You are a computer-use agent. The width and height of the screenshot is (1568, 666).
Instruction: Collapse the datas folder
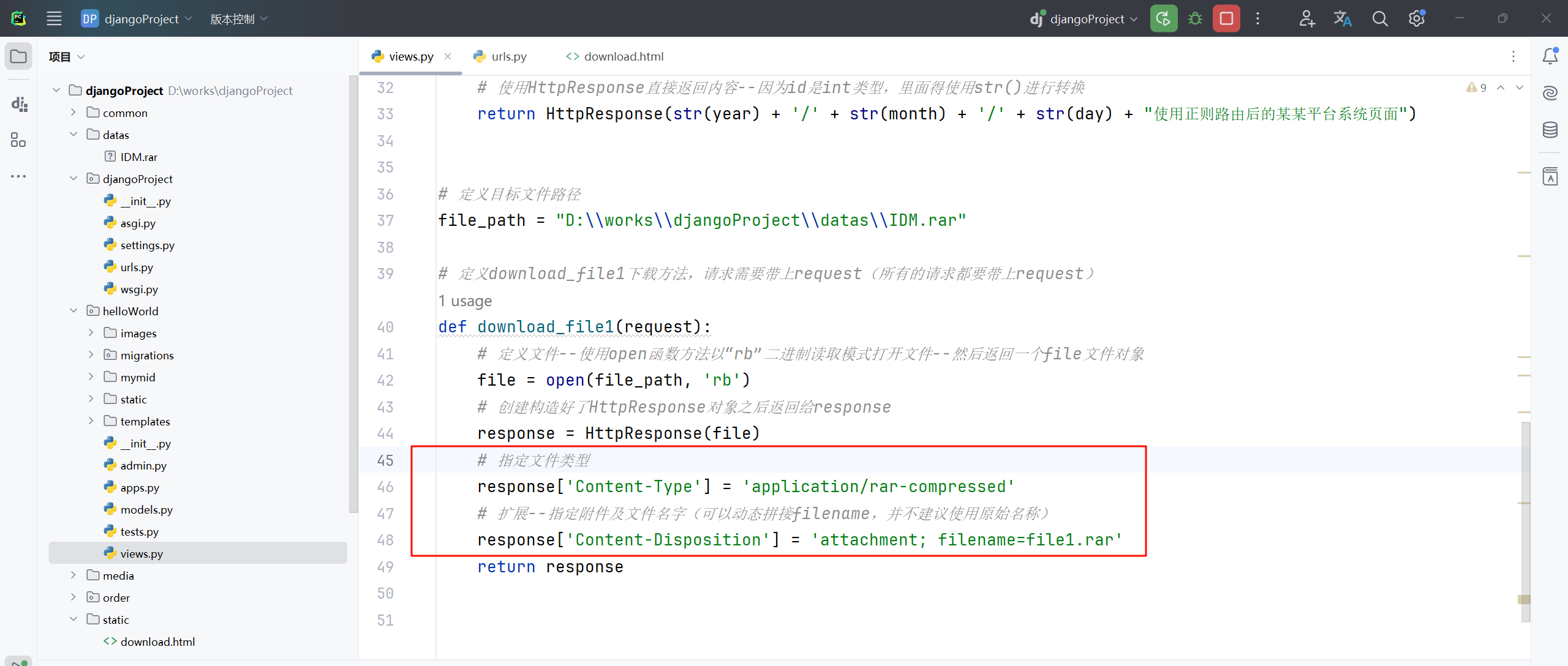pyautogui.click(x=73, y=134)
